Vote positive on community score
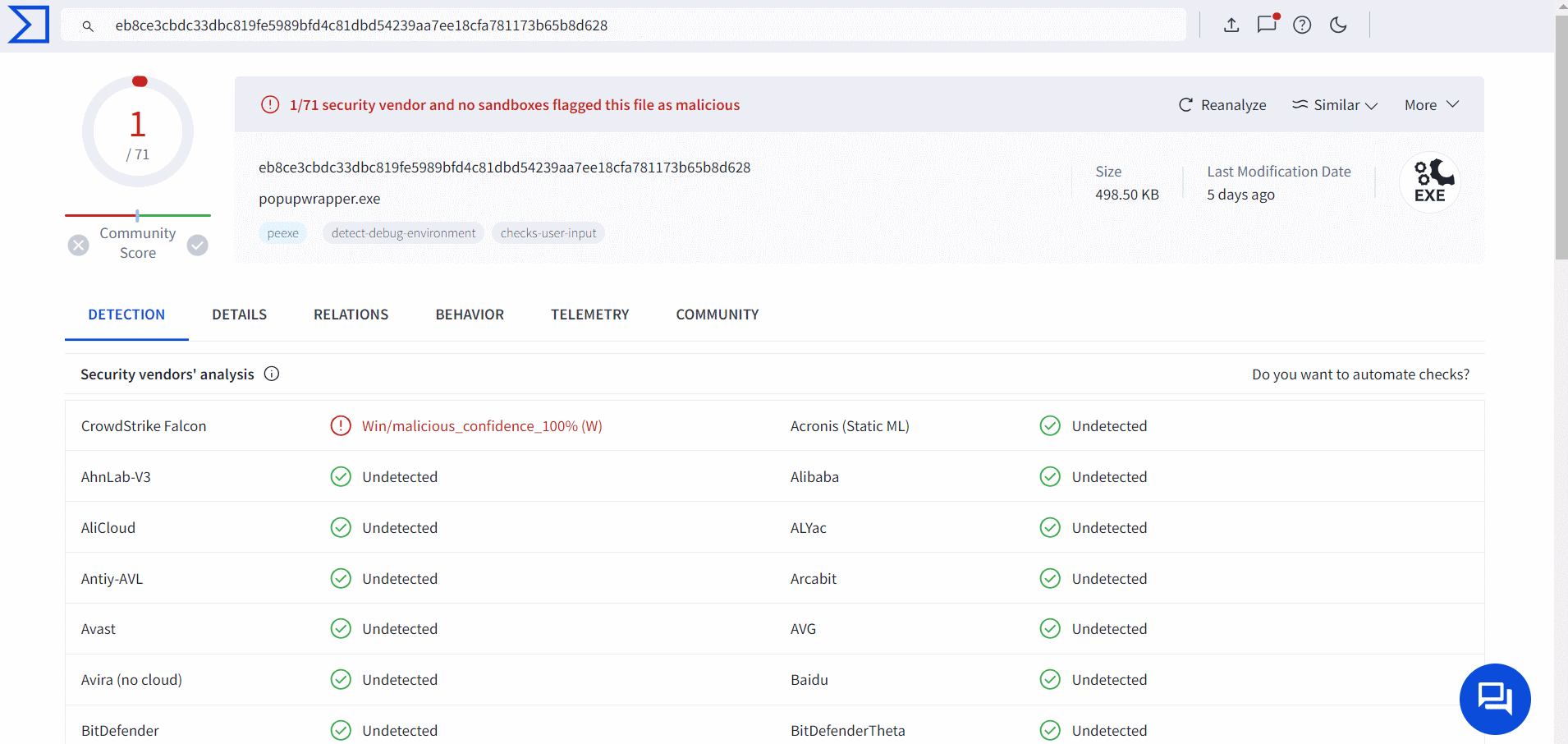Image resolution: width=1568 pixels, height=744 pixels. tap(198, 245)
